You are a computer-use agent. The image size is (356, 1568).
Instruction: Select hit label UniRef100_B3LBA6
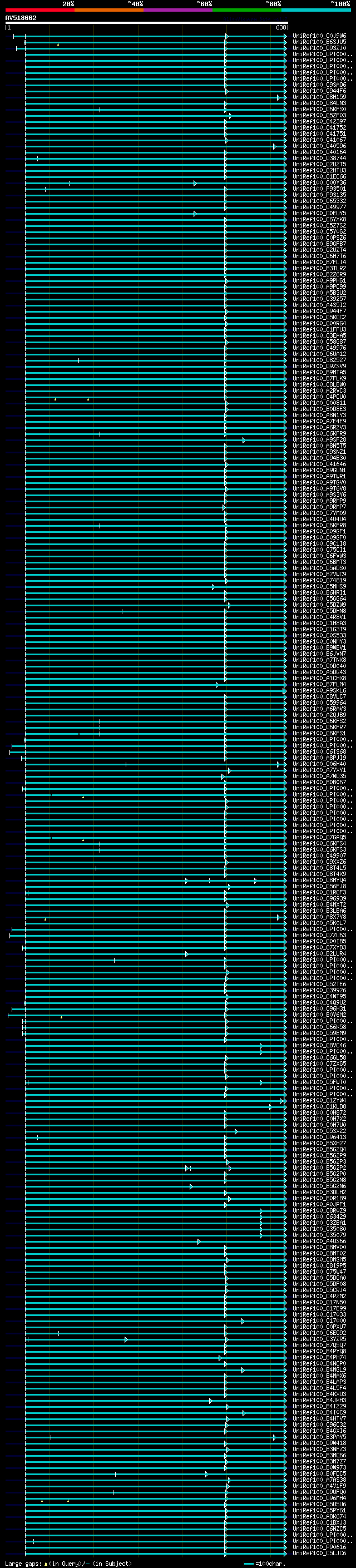tap(319, 911)
